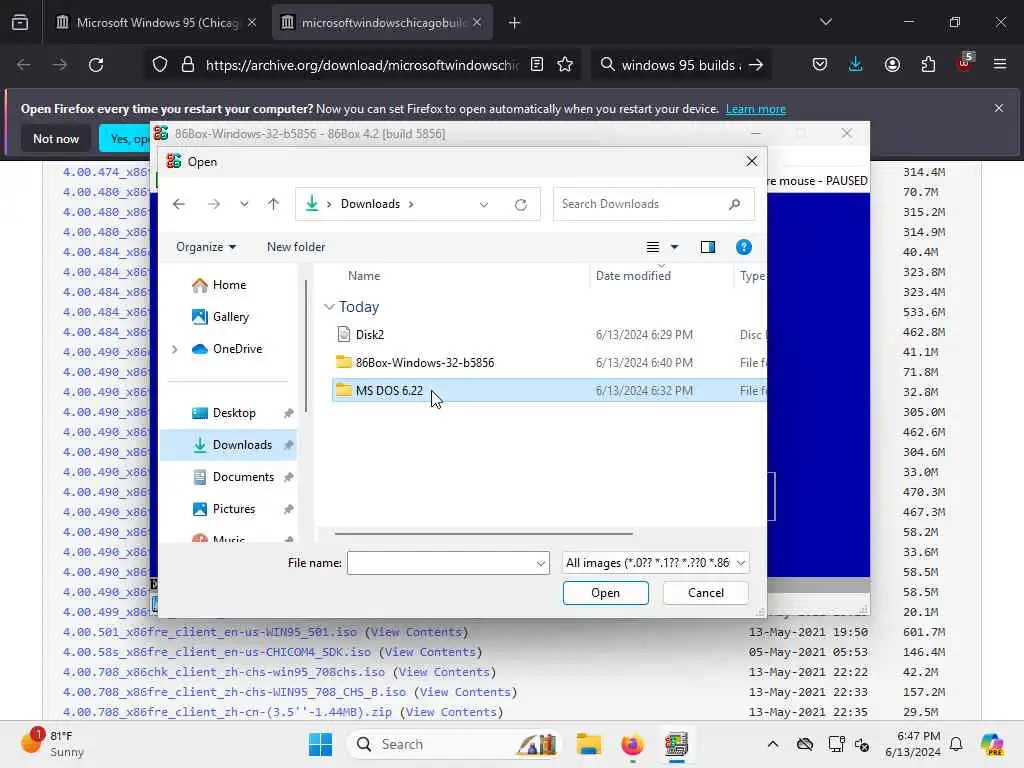Open Pictures in the navigation pane

pyautogui.click(x=234, y=509)
